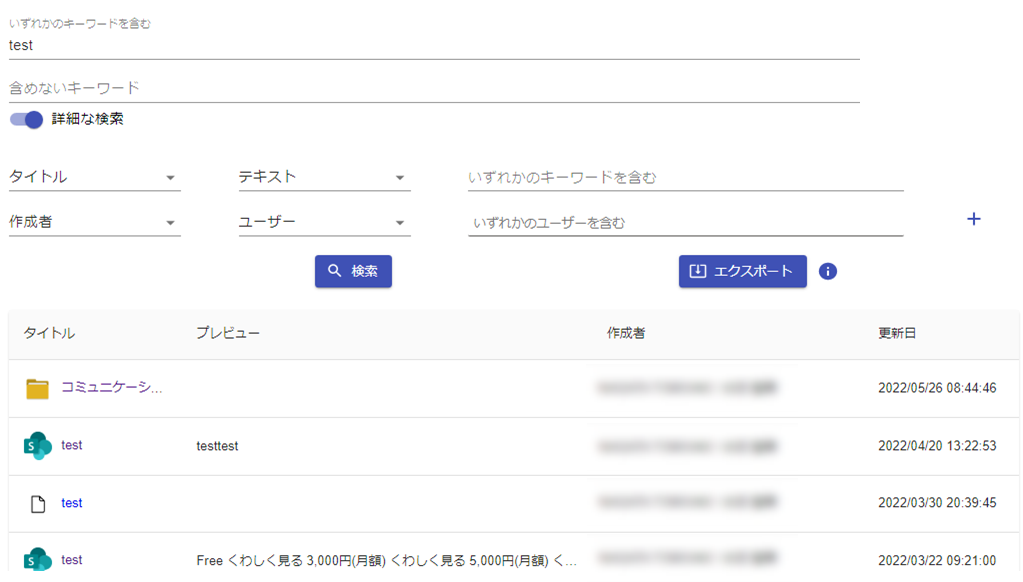Open the コミュニケーシ... folder link

click(111, 388)
